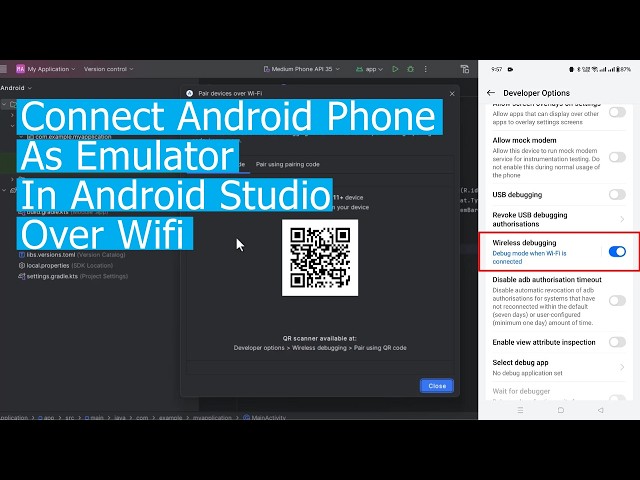Open the More actions three-dot menu
The width and height of the screenshot is (640, 480).
tap(425, 69)
